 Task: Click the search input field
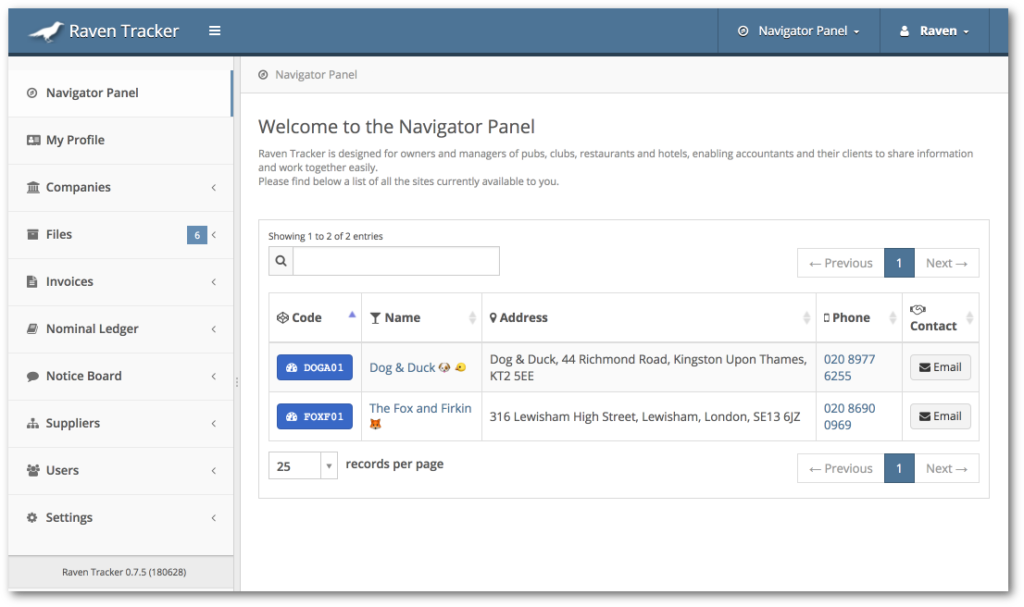tap(400, 261)
